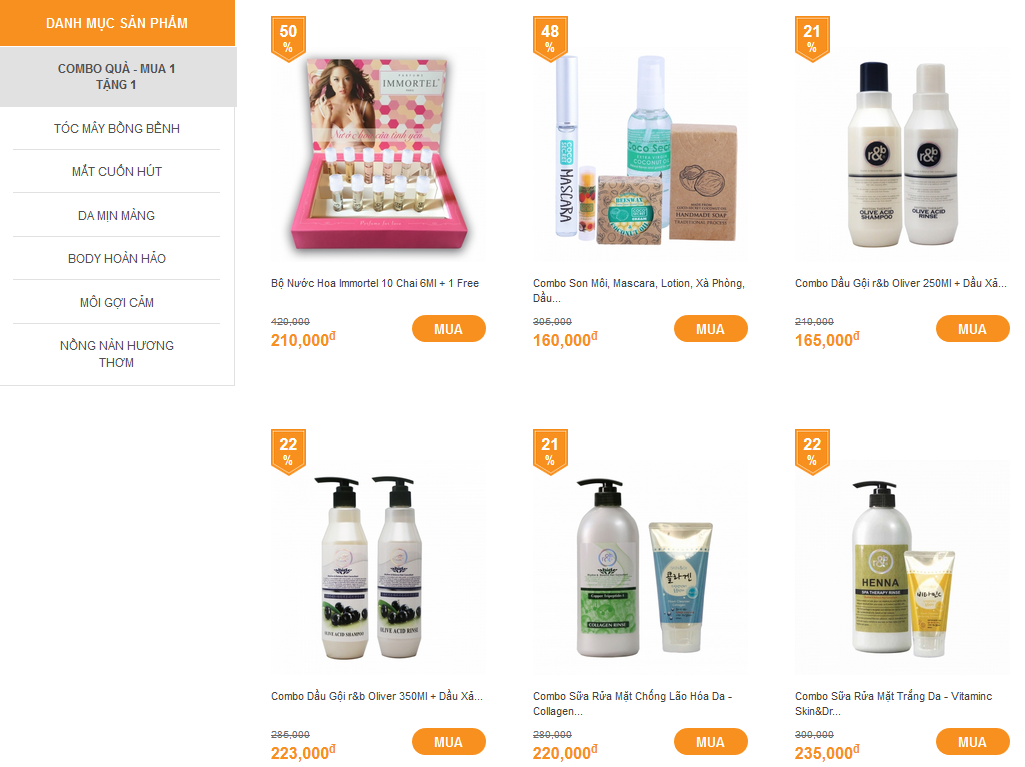Go to the Mắt Cuốn Hút category
The width and height of the screenshot is (1025, 767).
(x=117, y=172)
